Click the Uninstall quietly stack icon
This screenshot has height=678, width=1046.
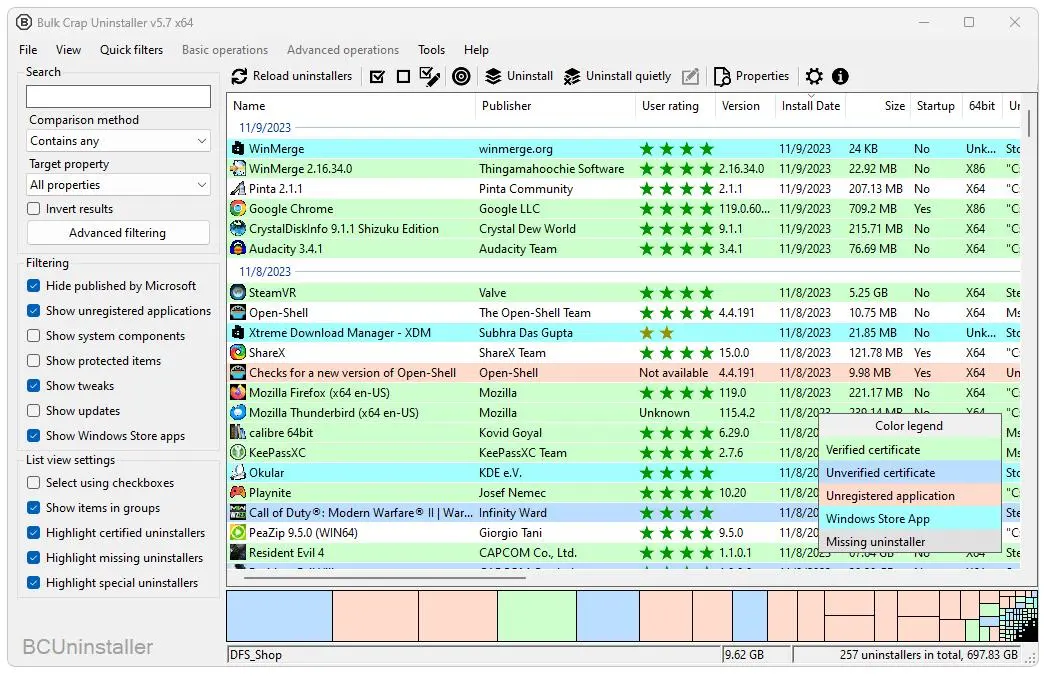(572, 77)
